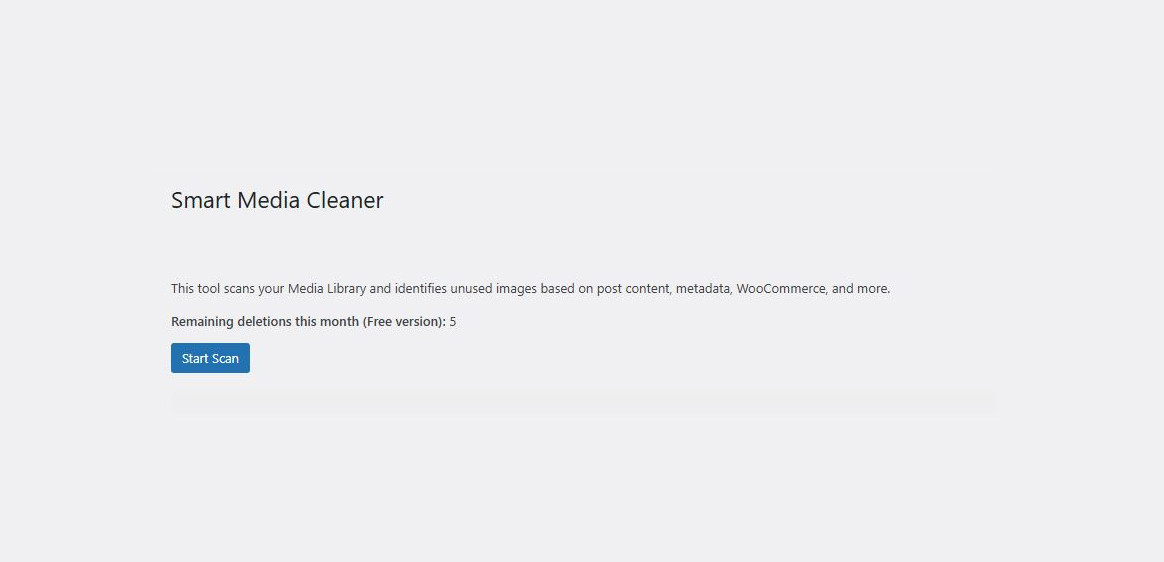Click the word Media in the heading

(x=269, y=200)
